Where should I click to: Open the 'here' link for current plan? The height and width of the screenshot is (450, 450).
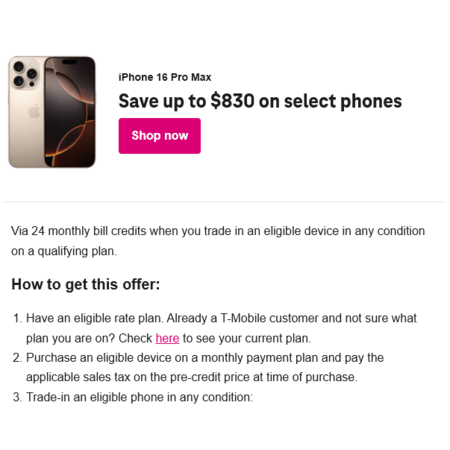coord(167,338)
